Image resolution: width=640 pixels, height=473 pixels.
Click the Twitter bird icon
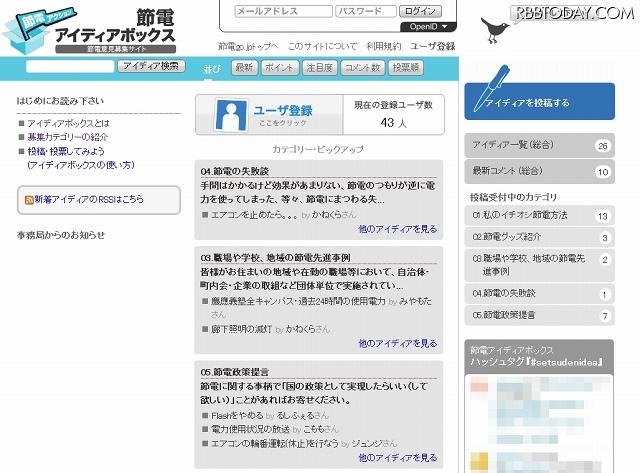tap(495, 30)
